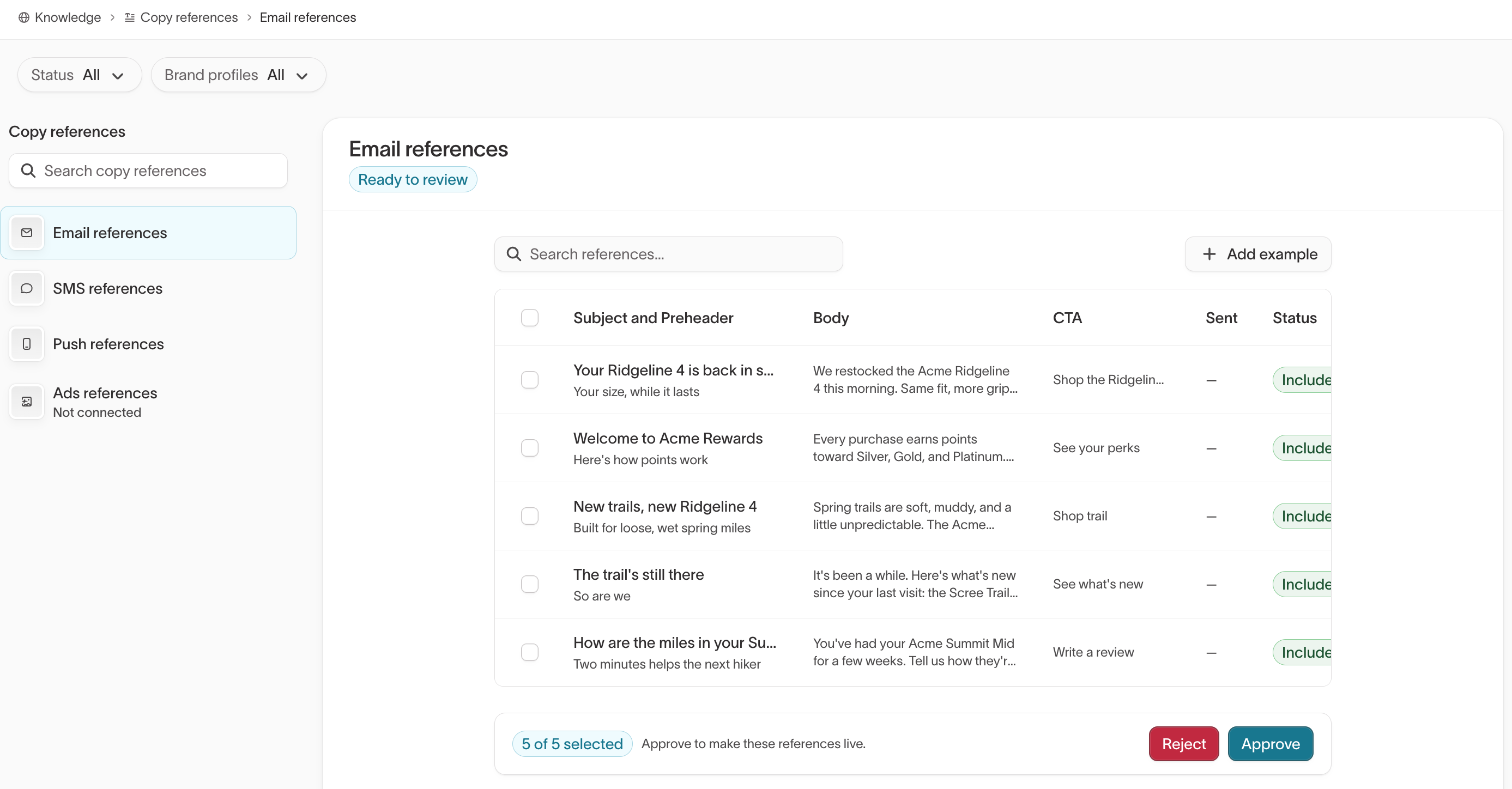Viewport: 1512px width, 789px height.
Task: Click the Ready to review badge
Action: click(x=413, y=179)
